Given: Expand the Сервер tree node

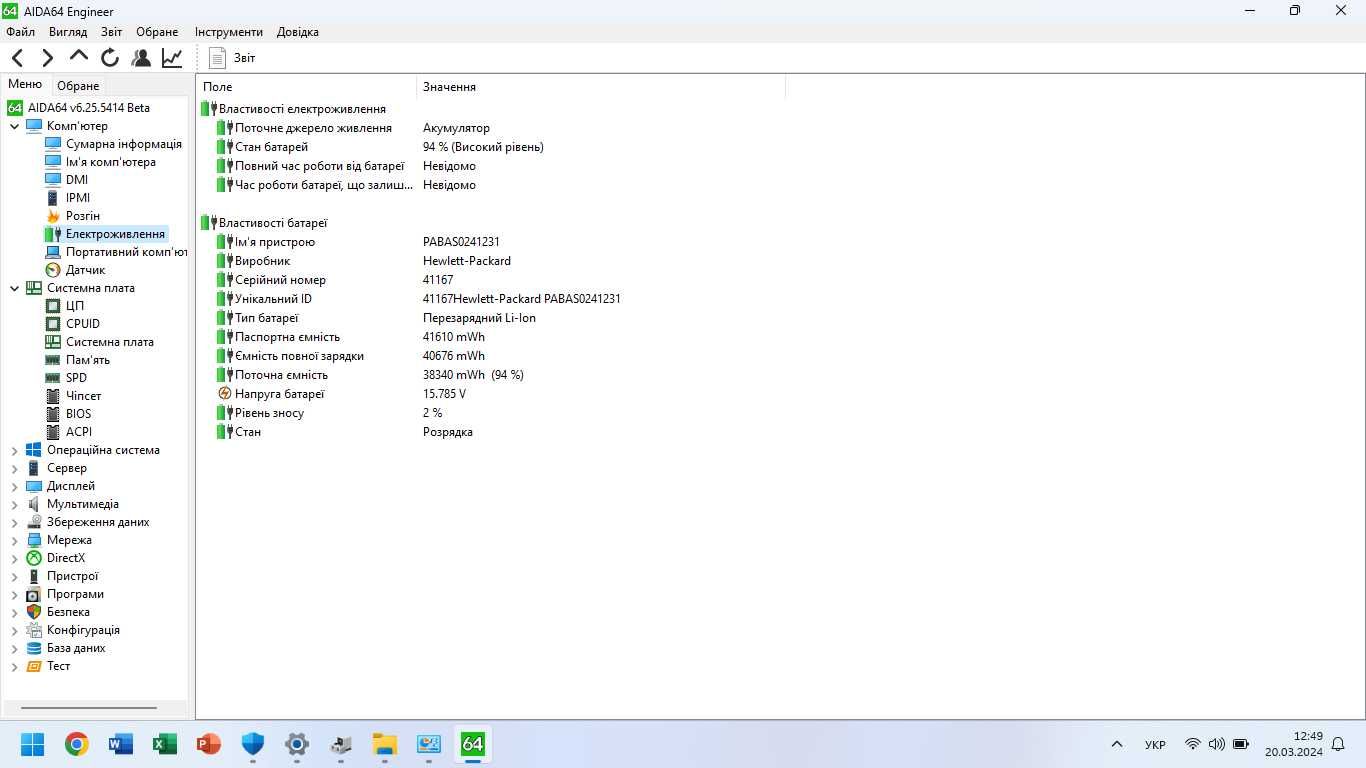Looking at the screenshot, I should [x=15, y=468].
